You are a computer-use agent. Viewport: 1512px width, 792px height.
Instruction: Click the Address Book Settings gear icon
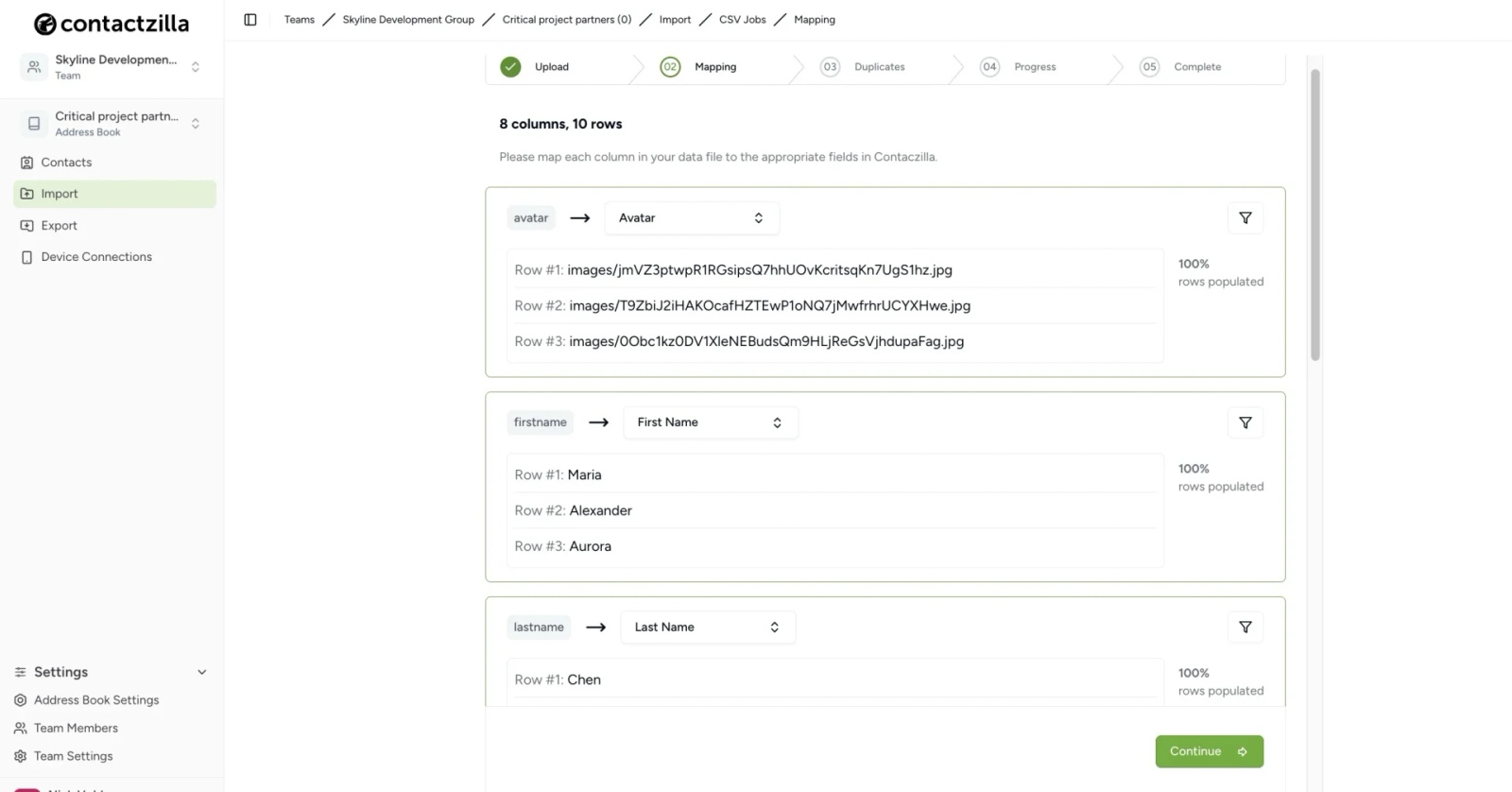tap(20, 700)
